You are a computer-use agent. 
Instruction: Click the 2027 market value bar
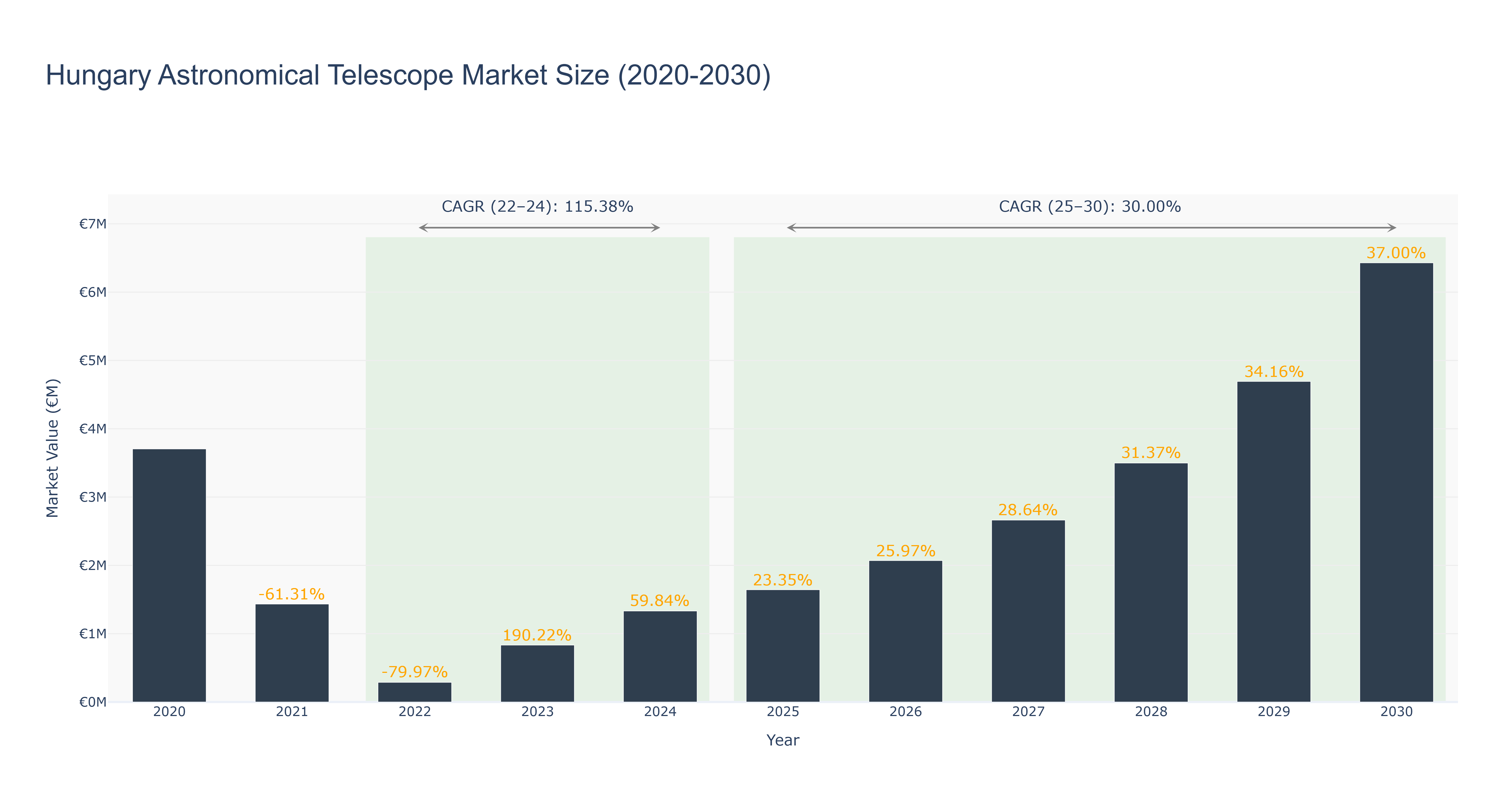click(1028, 611)
